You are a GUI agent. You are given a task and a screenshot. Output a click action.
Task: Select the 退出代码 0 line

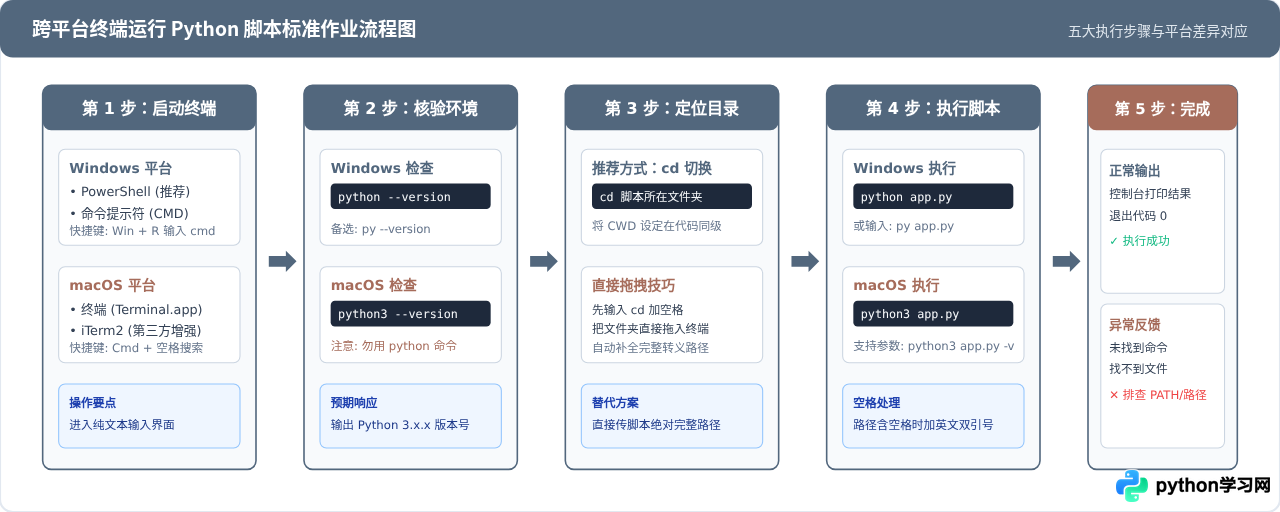click(1138, 216)
